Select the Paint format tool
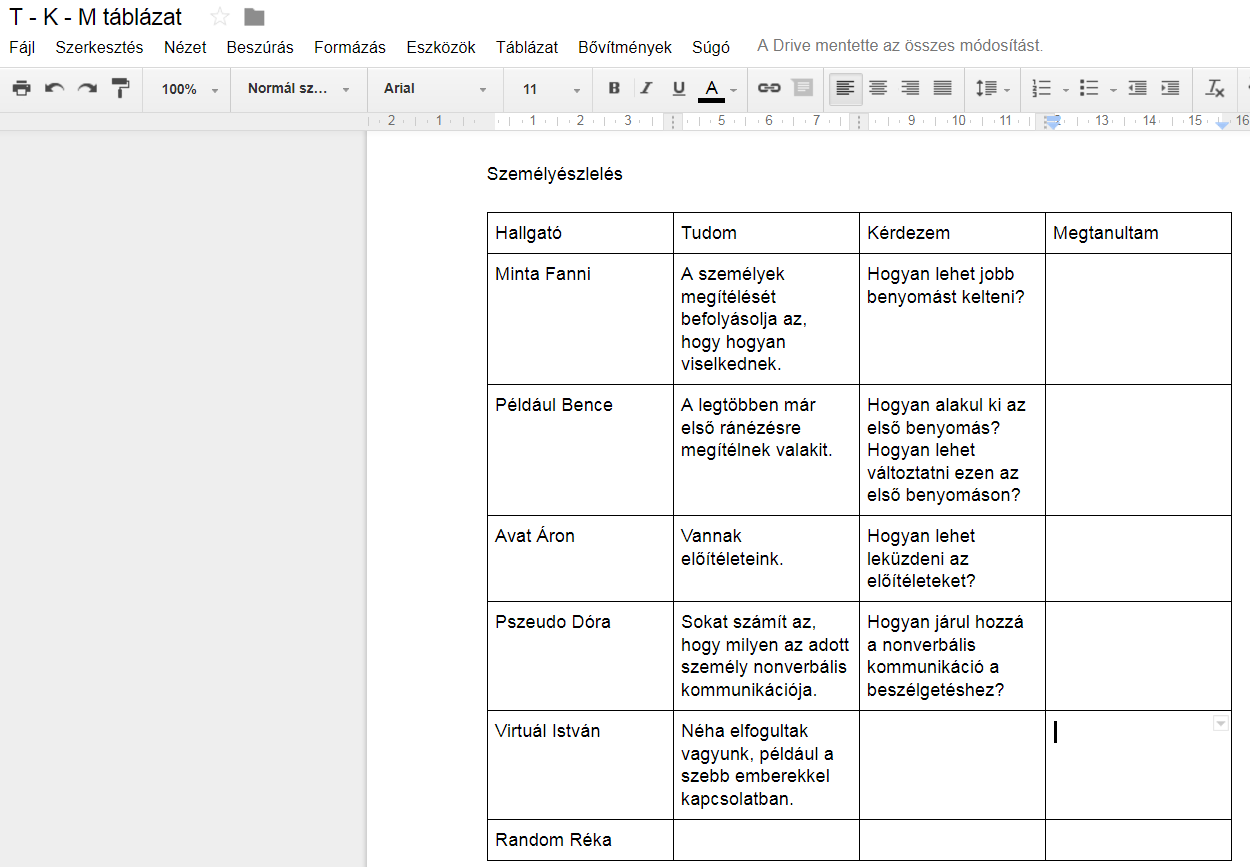 tap(121, 88)
